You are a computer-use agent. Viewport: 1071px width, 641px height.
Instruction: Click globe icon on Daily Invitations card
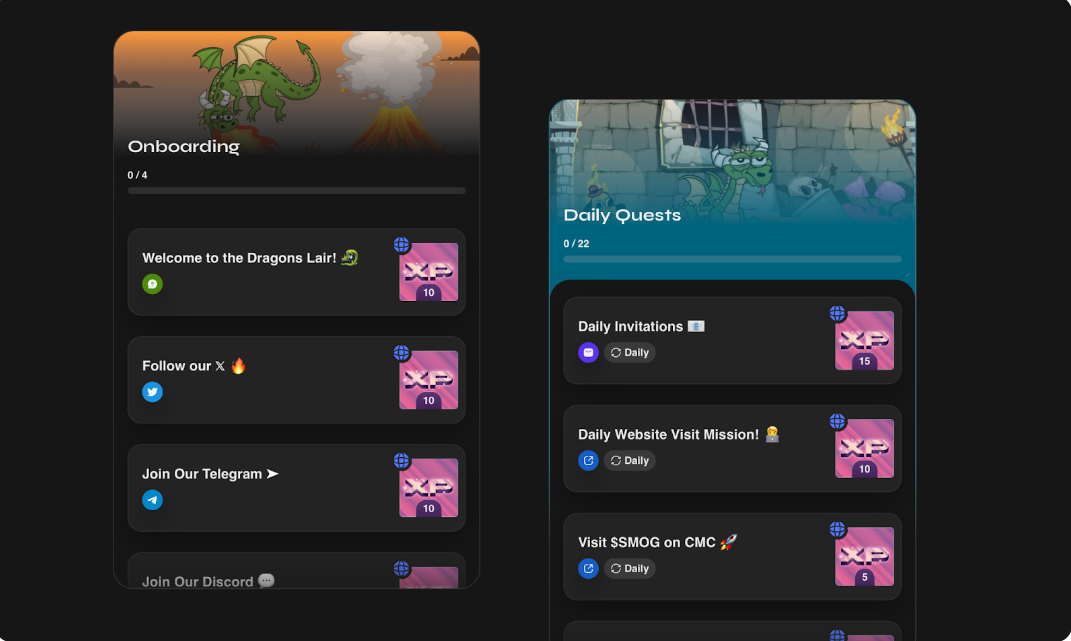click(837, 313)
